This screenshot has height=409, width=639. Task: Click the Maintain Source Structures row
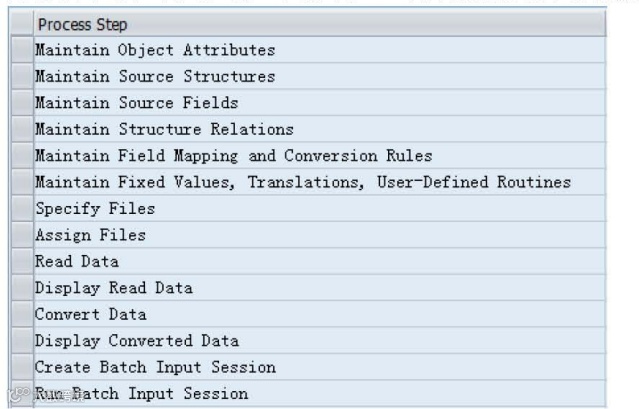pyautogui.click(x=155, y=76)
